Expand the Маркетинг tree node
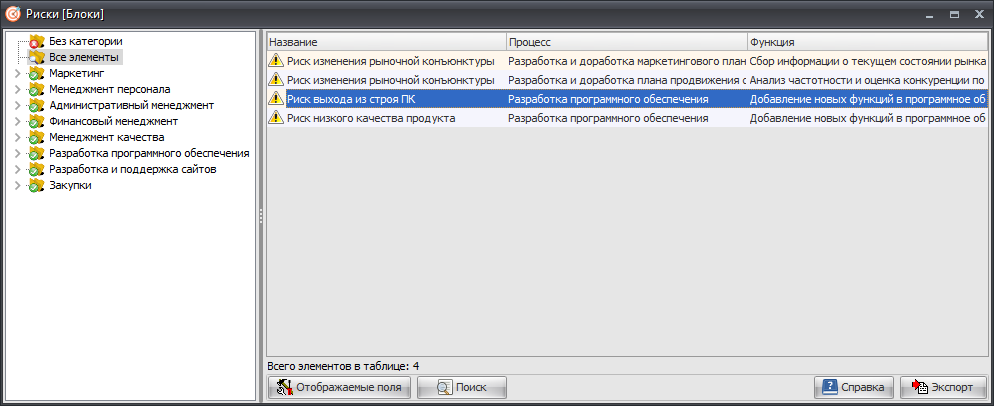Image resolution: width=994 pixels, height=406 pixels. tap(17, 74)
